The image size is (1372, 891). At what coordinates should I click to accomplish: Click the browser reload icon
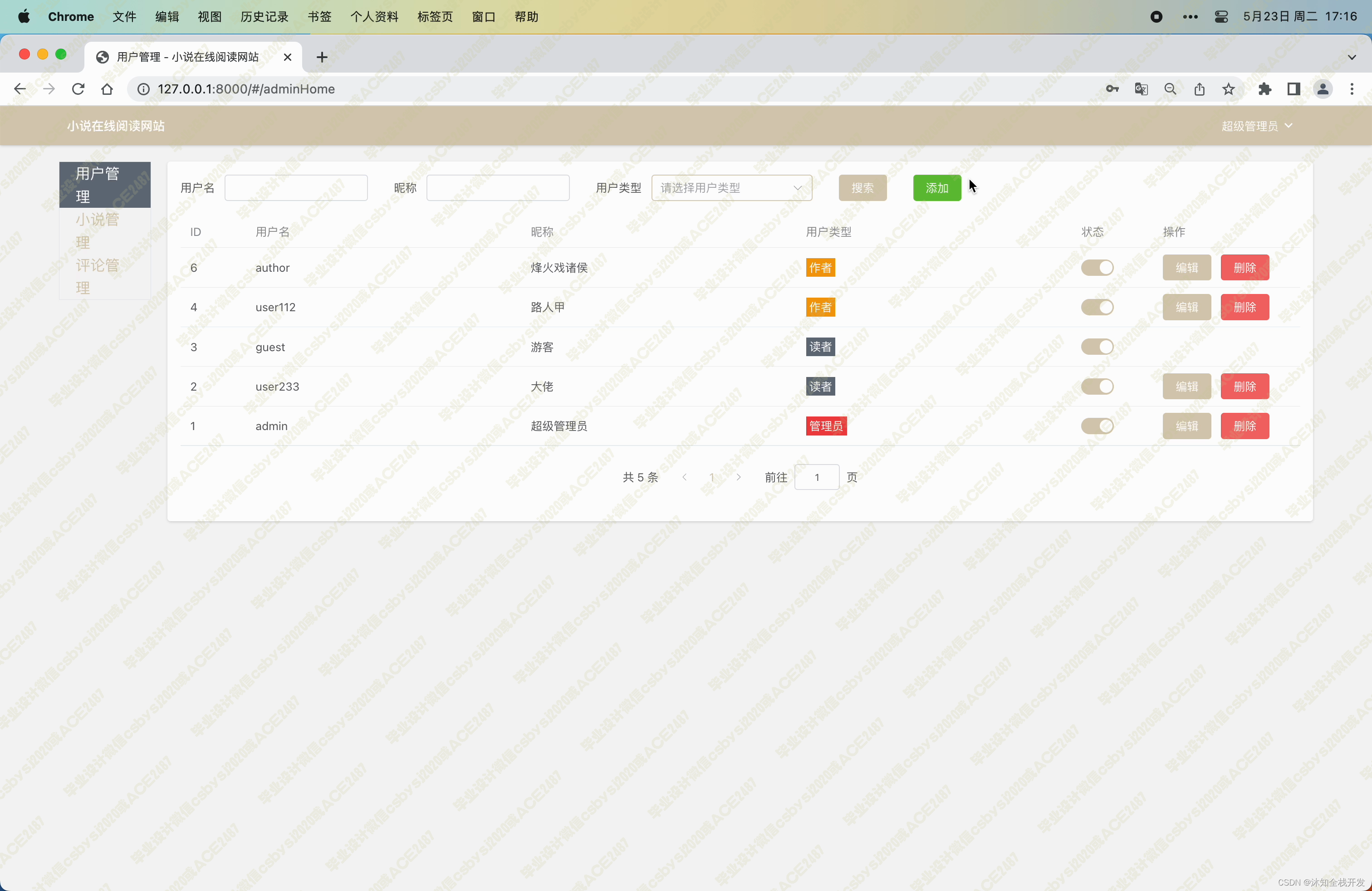[78, 89]
